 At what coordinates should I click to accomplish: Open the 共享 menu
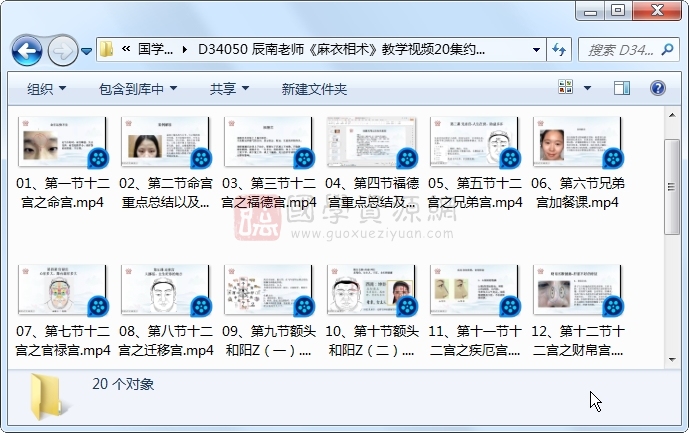[229, 89]
